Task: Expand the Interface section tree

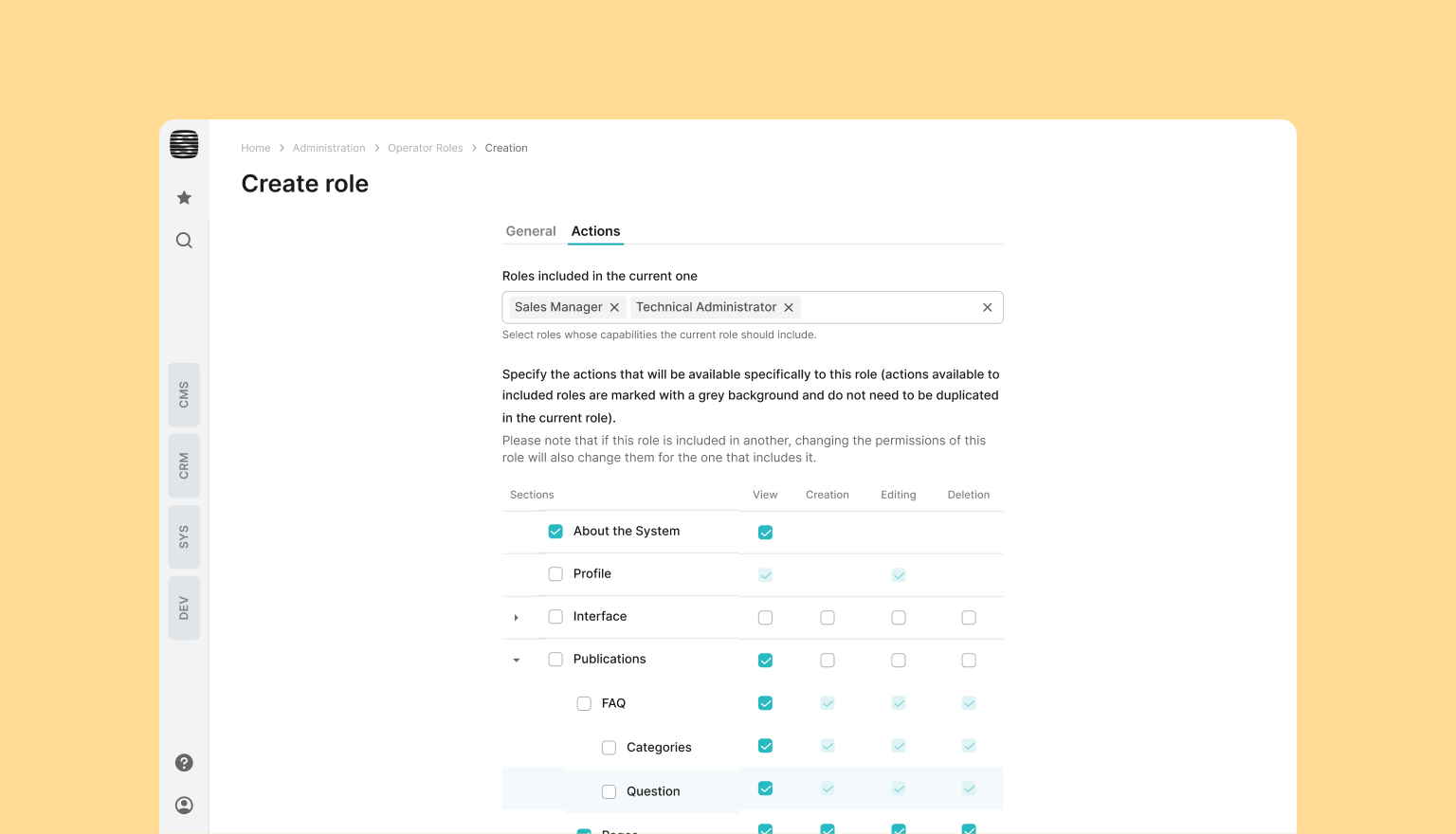Action: tap(516, 618)
